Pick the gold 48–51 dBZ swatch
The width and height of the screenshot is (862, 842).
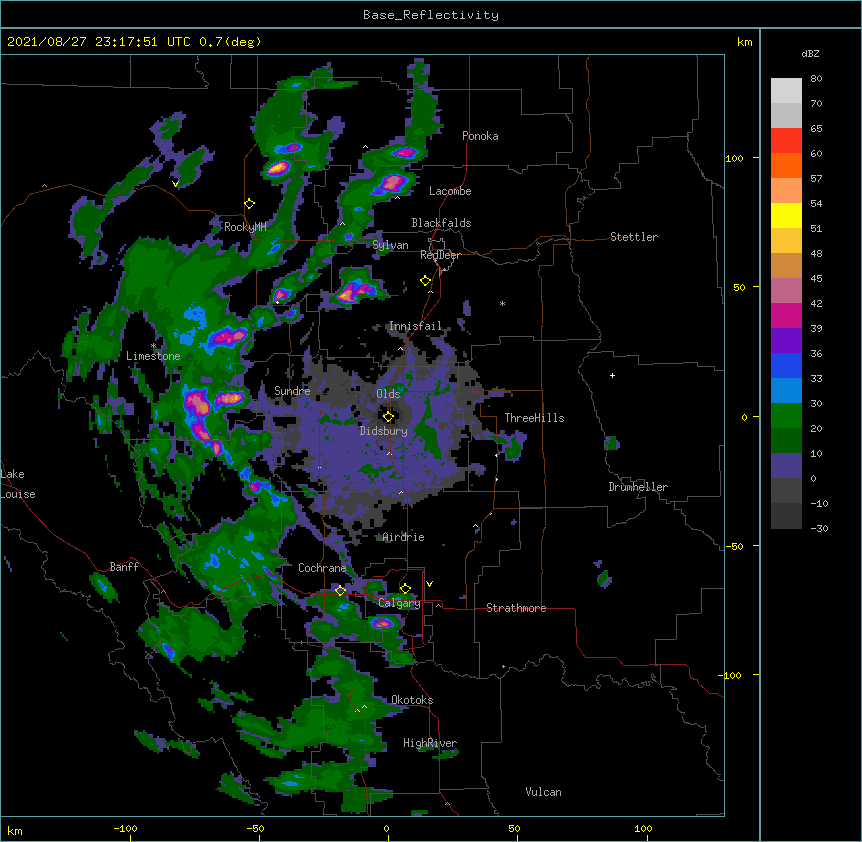786,241
